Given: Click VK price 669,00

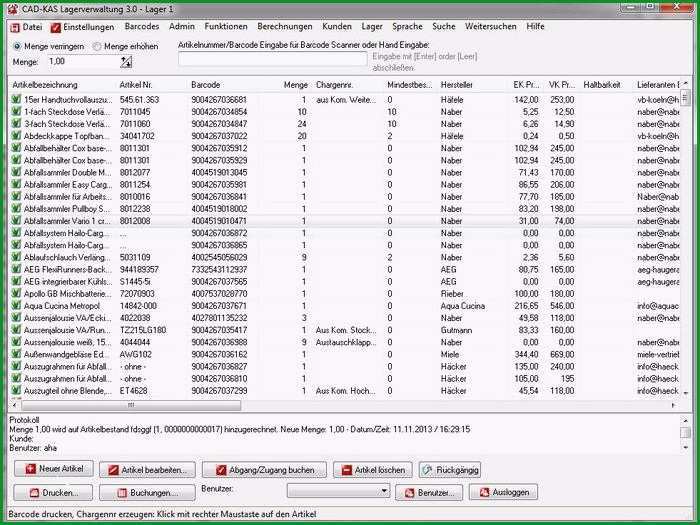Looking at the screenshot, I should click(562, 354).
